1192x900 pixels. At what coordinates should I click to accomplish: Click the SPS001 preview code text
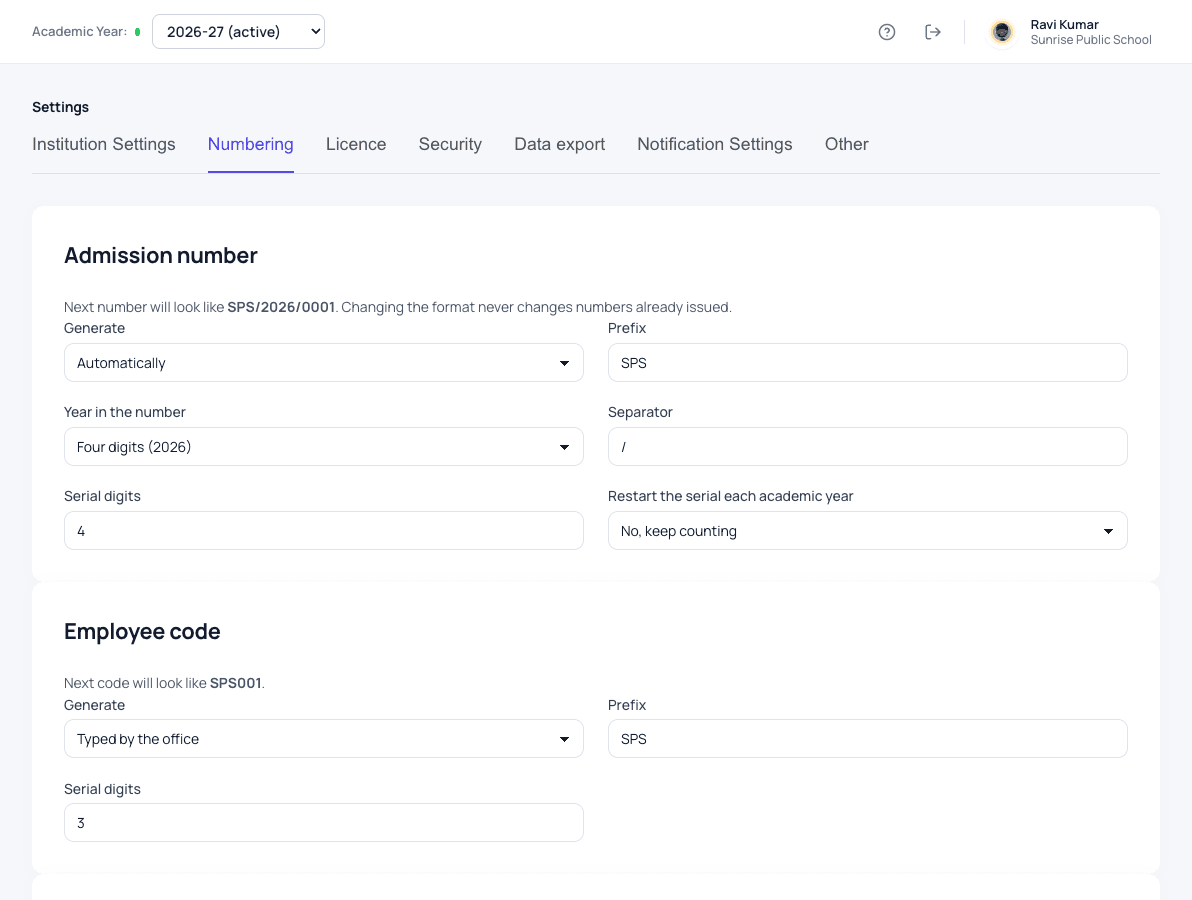[x=236, y=683]
